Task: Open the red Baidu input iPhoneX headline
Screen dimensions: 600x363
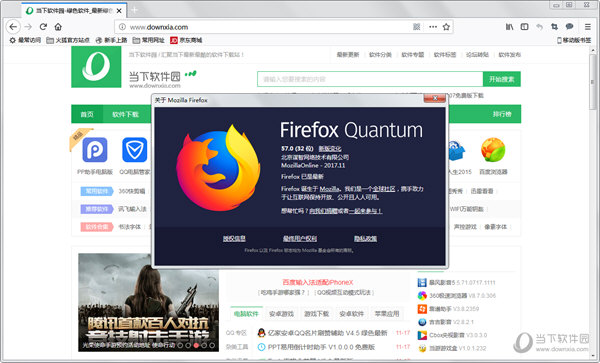Action: 318,282
